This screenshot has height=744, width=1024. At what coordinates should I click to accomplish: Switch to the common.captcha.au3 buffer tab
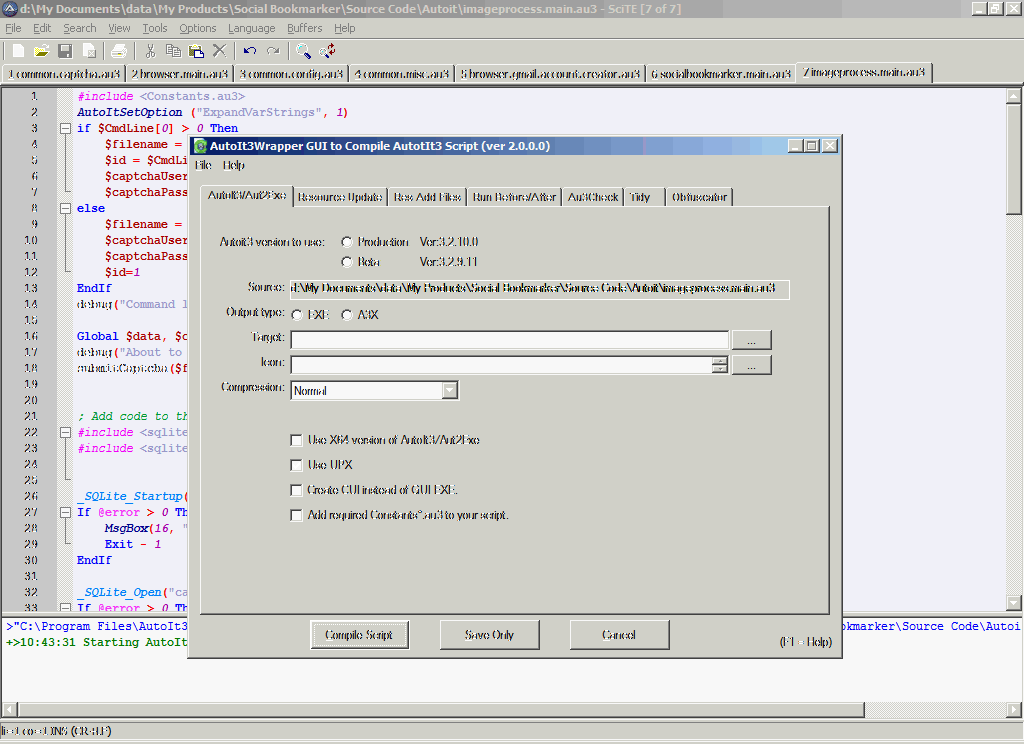pos(64,74)
